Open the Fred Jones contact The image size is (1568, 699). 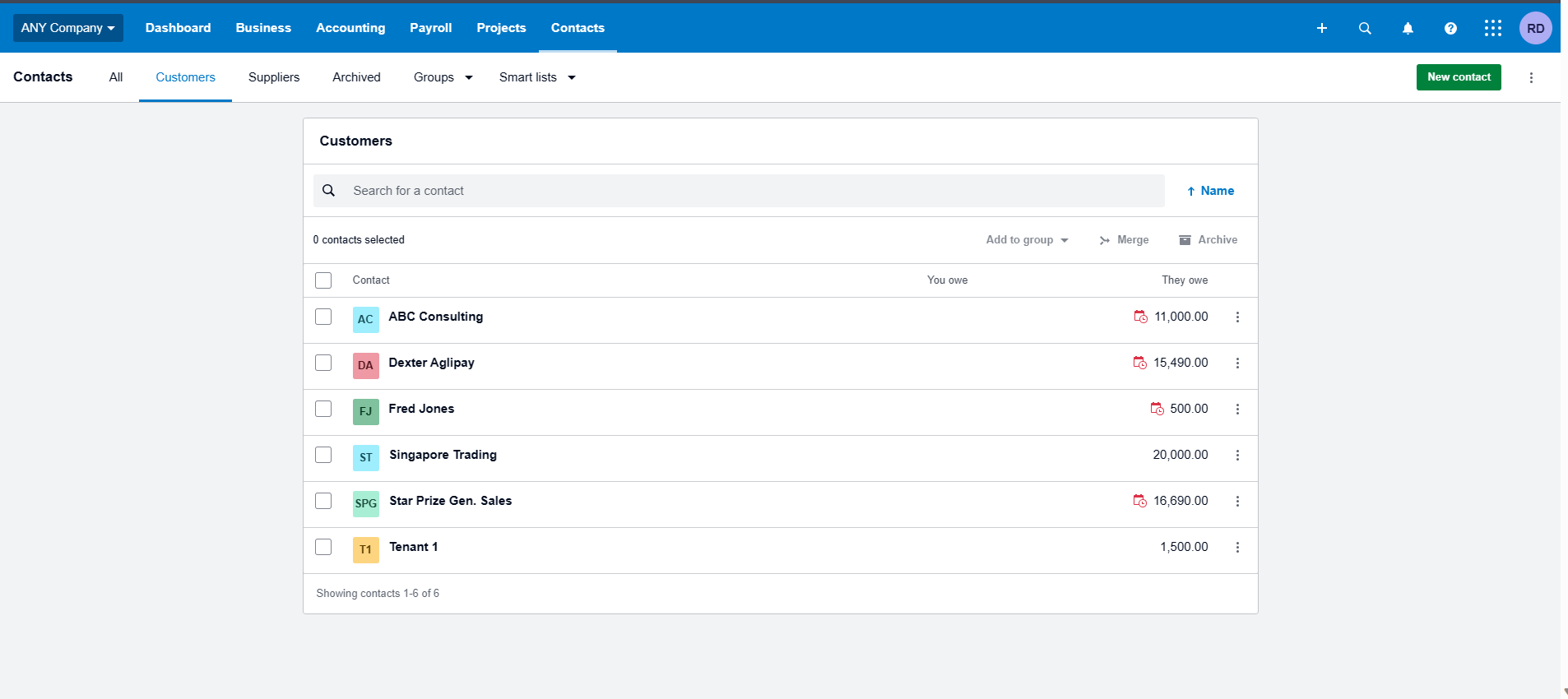[421, 409]
